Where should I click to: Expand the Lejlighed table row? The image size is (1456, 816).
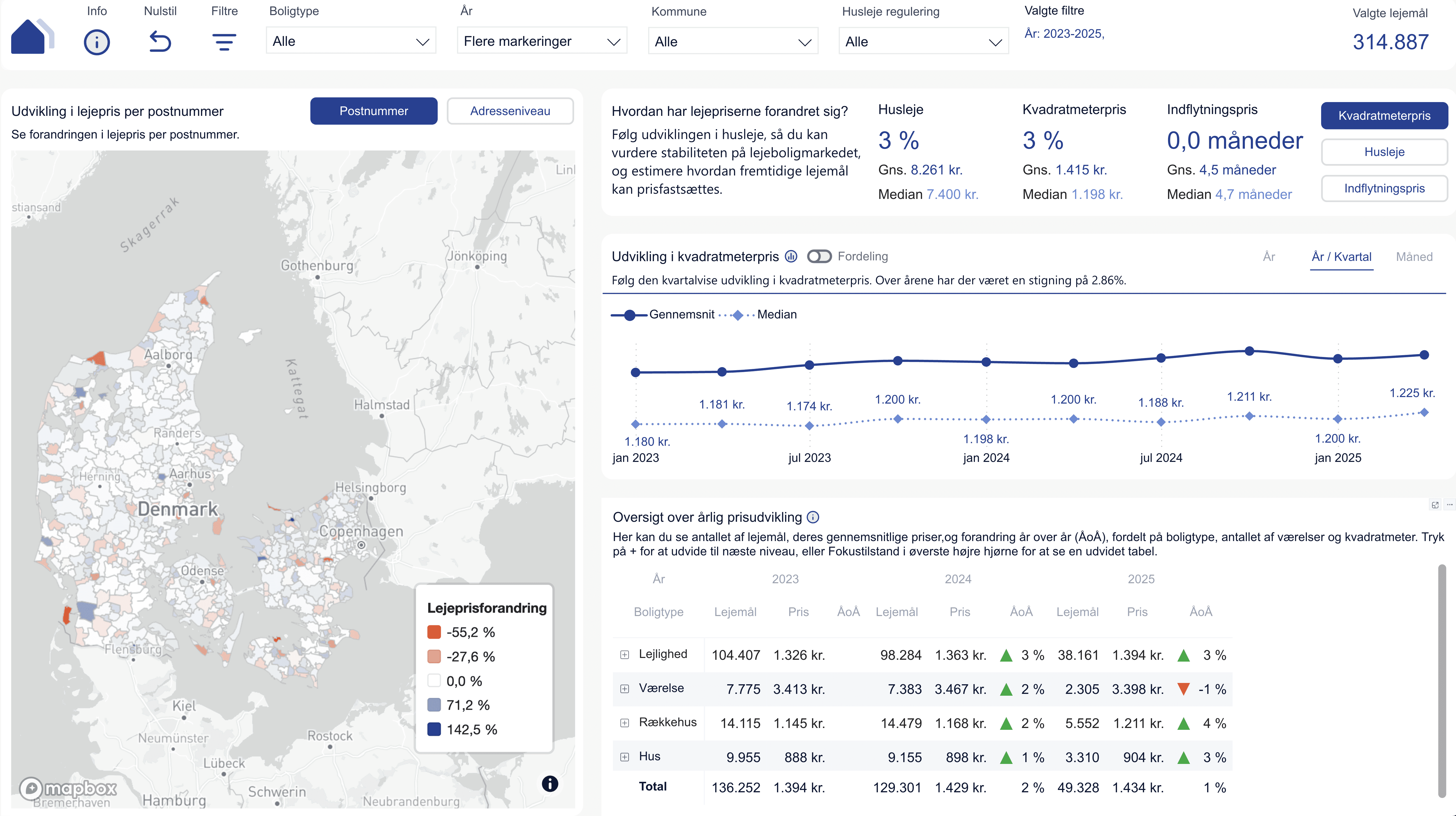625,655
